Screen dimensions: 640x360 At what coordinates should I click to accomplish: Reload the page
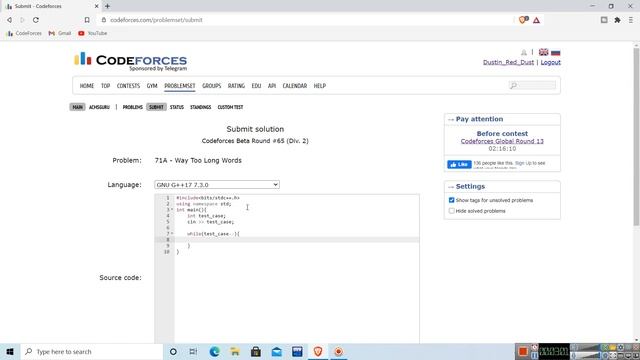click(36, 20)
